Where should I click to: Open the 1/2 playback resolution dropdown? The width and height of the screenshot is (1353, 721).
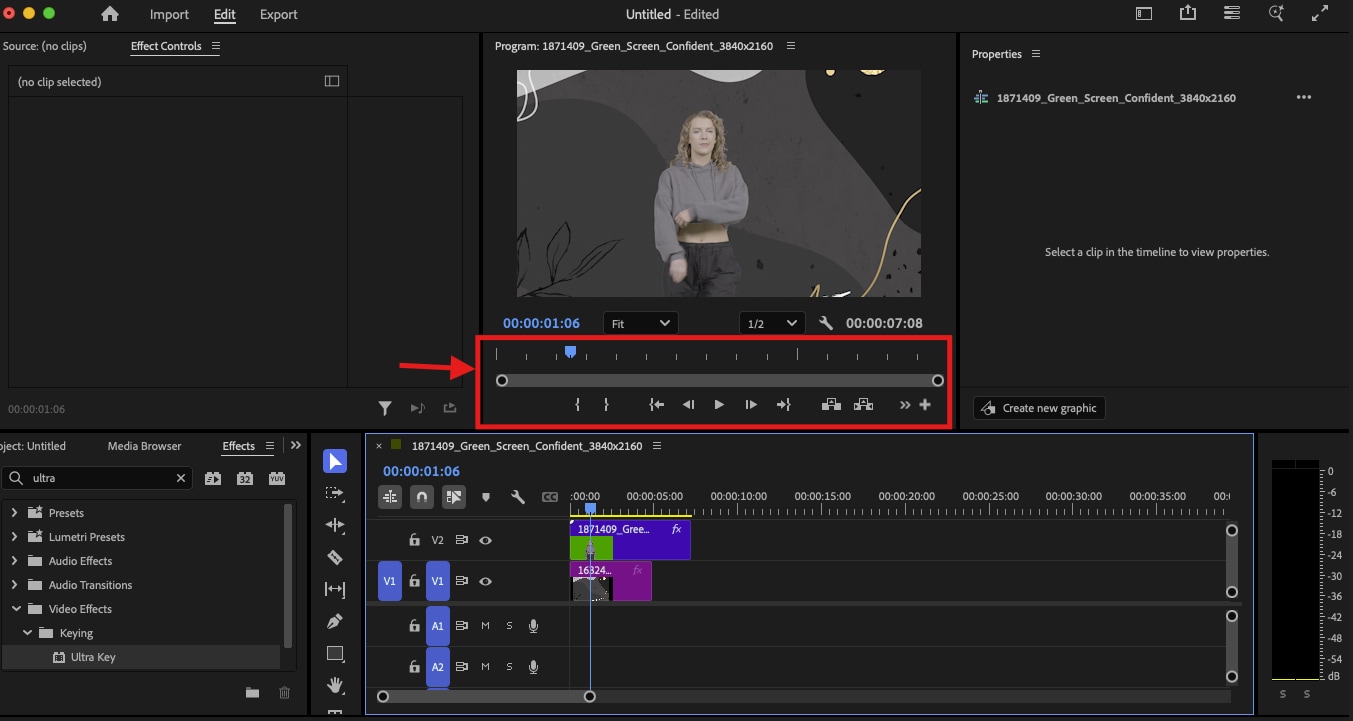click(772, 324)
